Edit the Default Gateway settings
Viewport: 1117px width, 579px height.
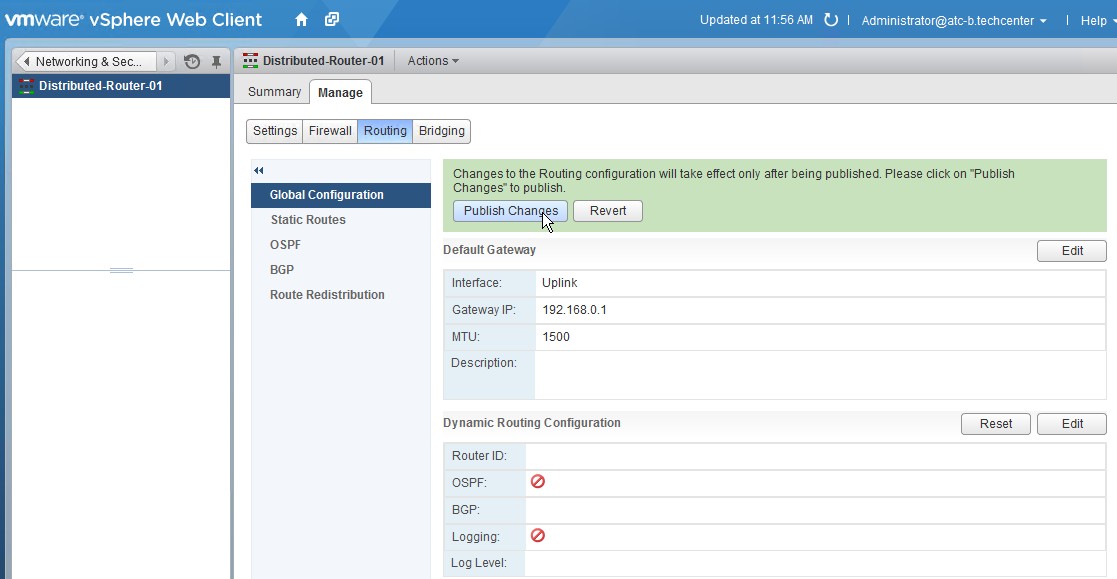1071,250
